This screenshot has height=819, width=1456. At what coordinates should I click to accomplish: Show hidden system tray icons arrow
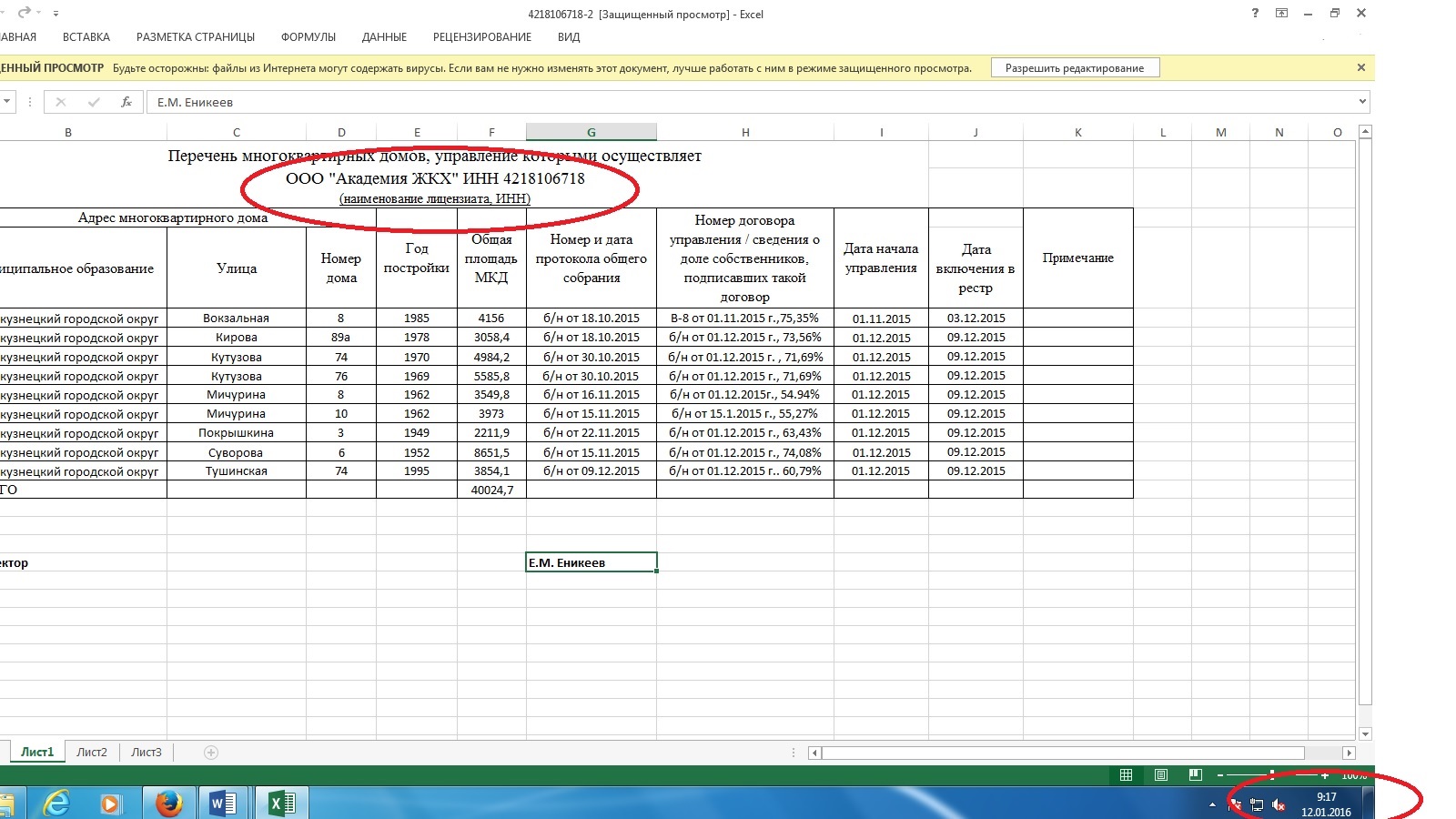pyautogui.click(x=1212, y=805)
